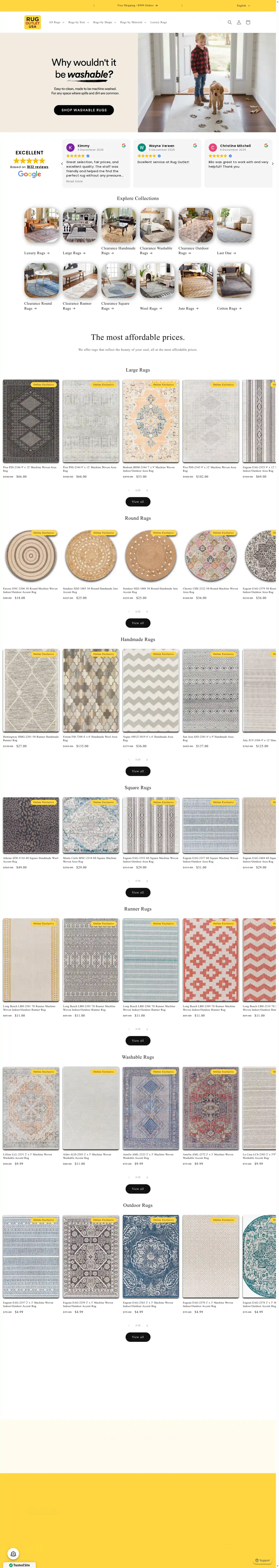Click the Rug Outlet USA logo
279x1568 pixels.
coord(32,23)
